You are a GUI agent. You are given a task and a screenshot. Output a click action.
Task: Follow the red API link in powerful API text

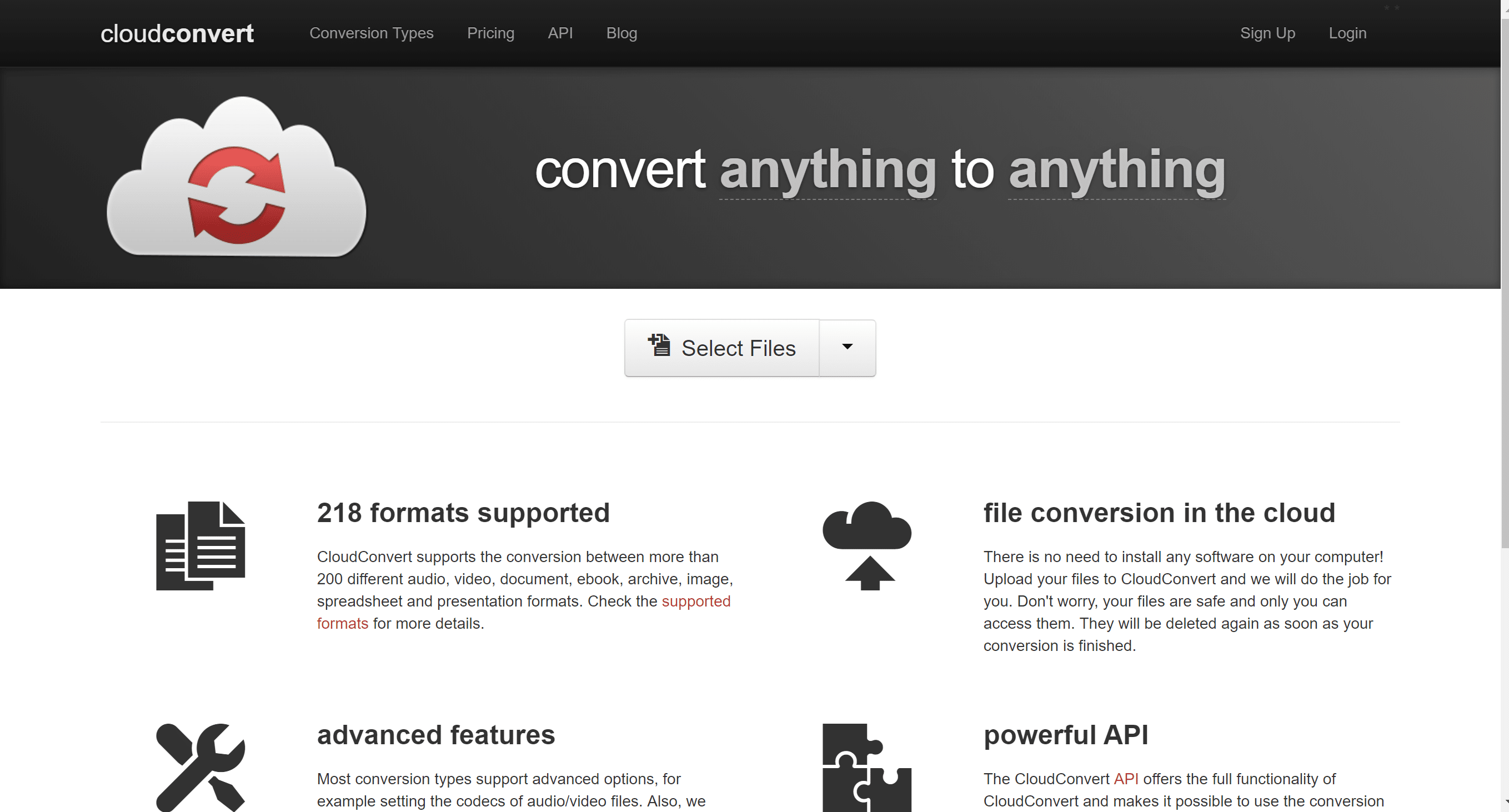(1126, 779)
